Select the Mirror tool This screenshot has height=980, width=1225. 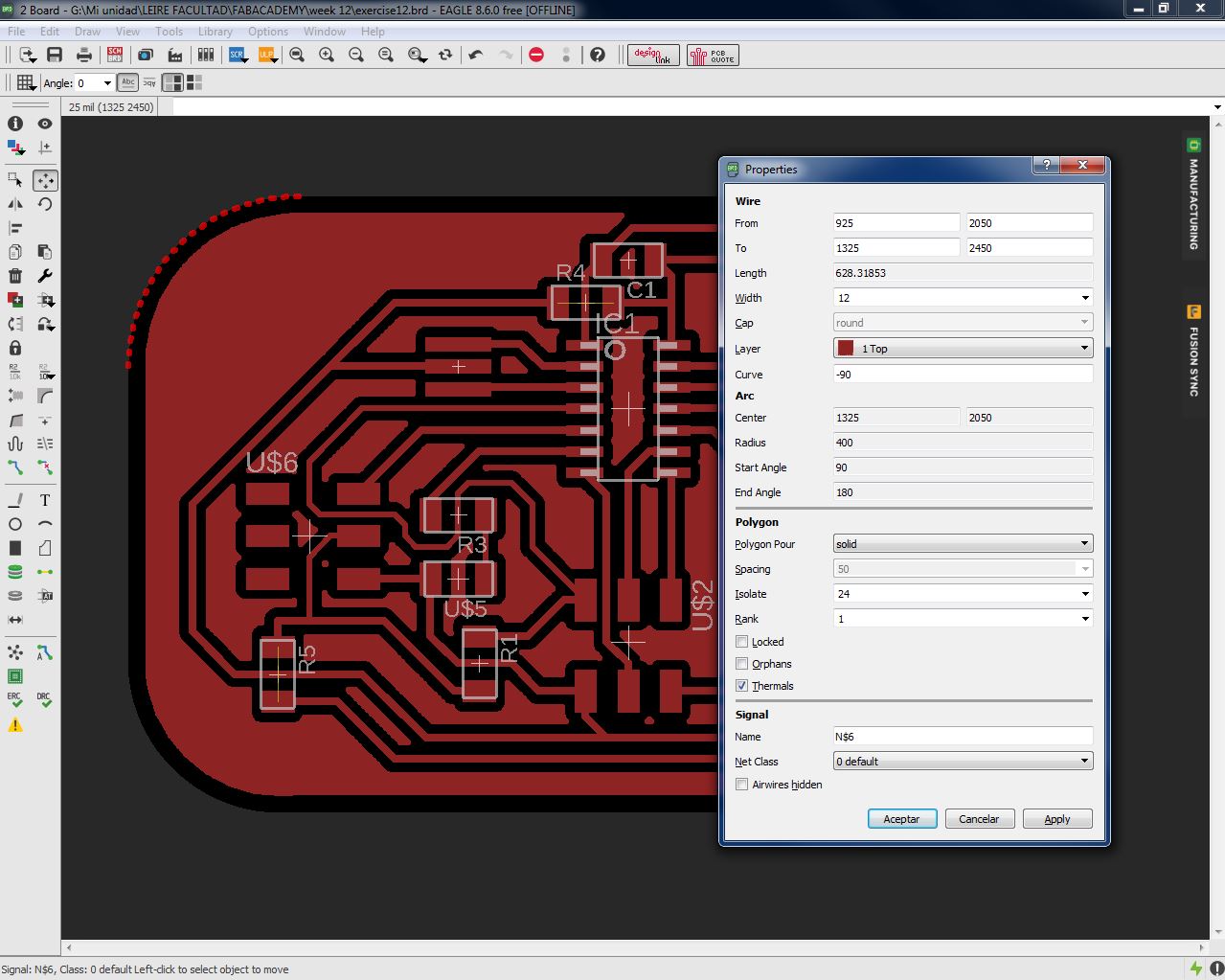pyautogui.click(x=15, y=204)
